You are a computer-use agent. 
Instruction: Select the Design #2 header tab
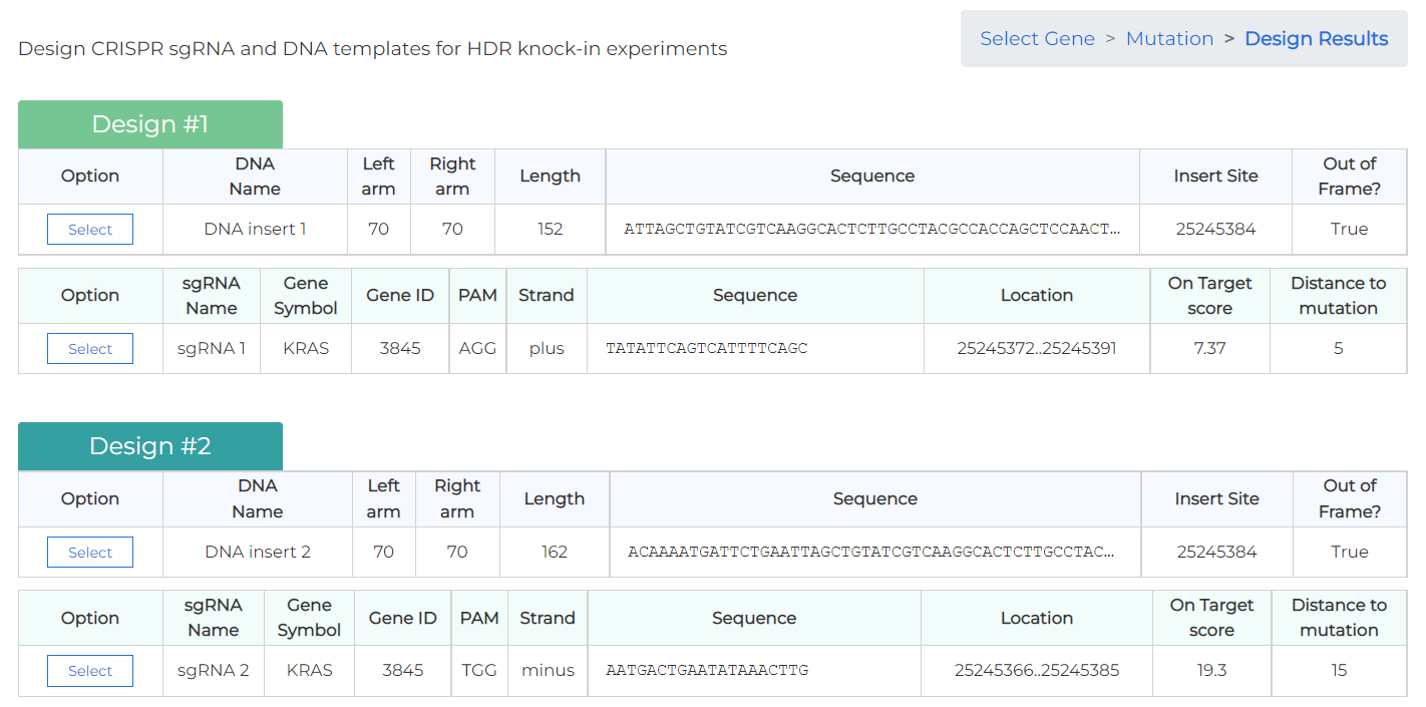pos(150,446)
